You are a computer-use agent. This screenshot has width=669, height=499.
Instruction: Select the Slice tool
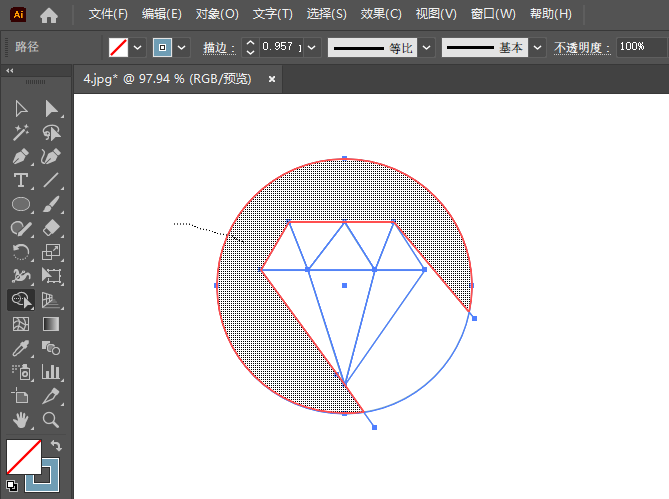[x=51, y=396]
